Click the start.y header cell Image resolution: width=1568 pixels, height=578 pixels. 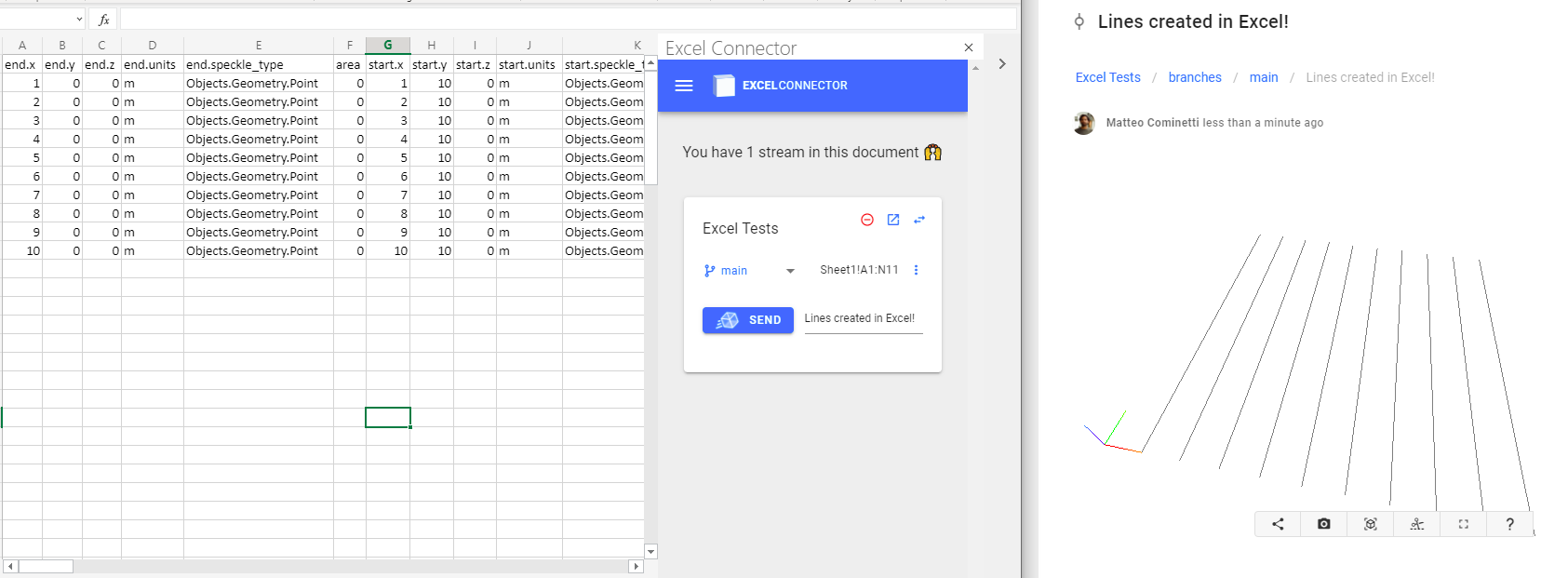point(432,64)
